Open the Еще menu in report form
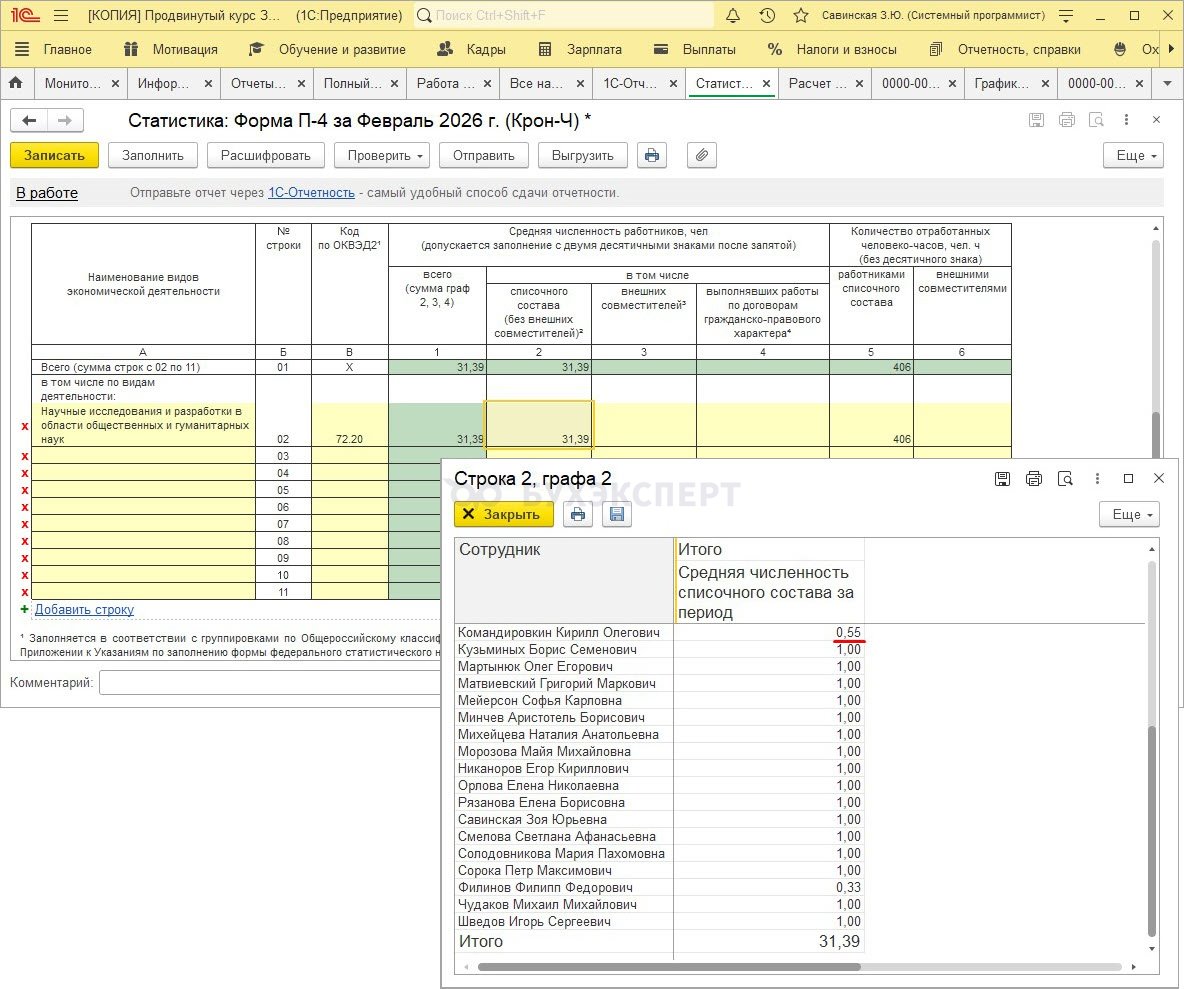This screenshot has width=1184, height=989. (x=1133, y=155)
